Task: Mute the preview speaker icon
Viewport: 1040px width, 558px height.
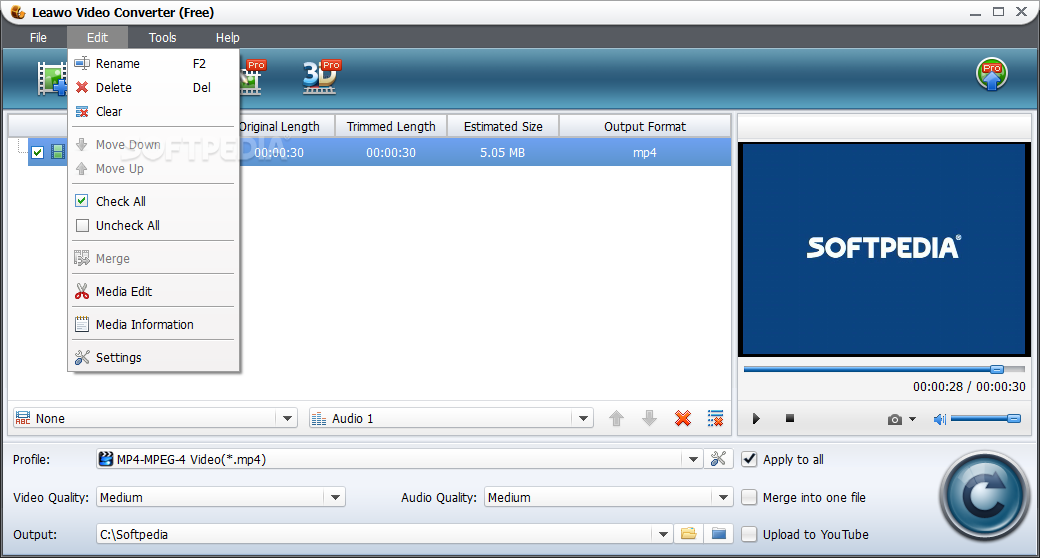Action: coord(939,419)
